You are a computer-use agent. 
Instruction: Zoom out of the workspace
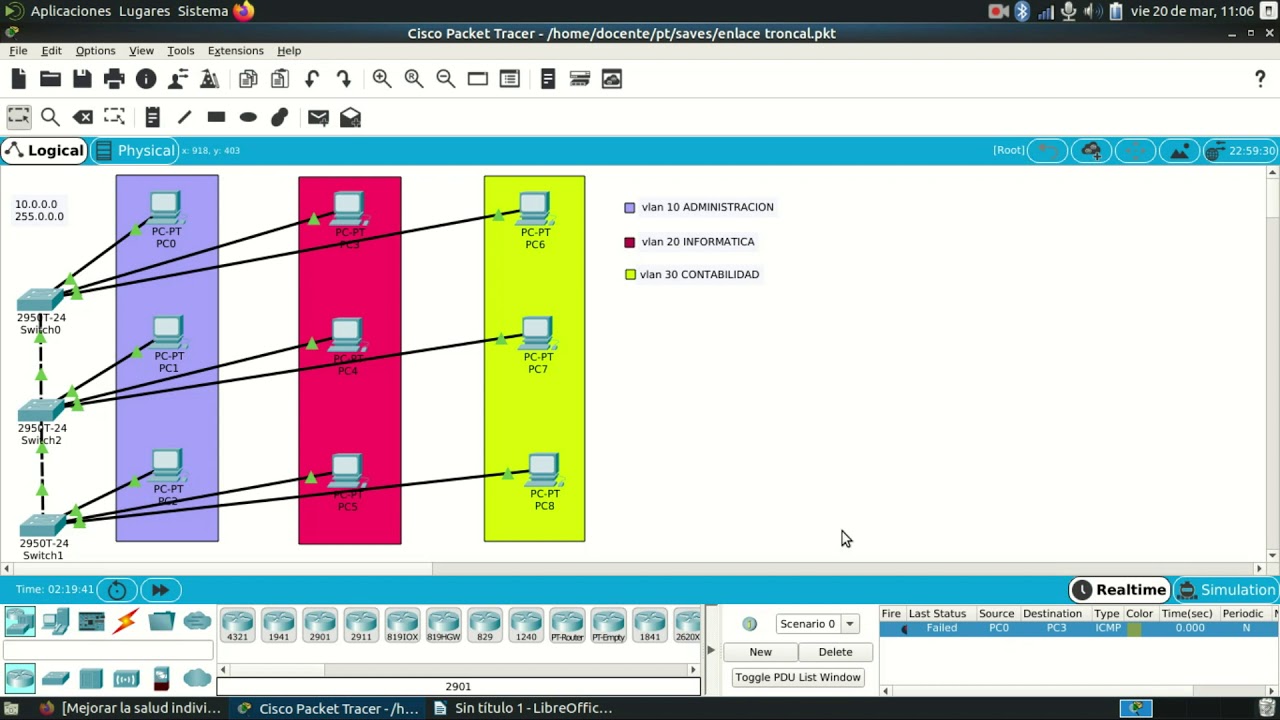[446, 79]
